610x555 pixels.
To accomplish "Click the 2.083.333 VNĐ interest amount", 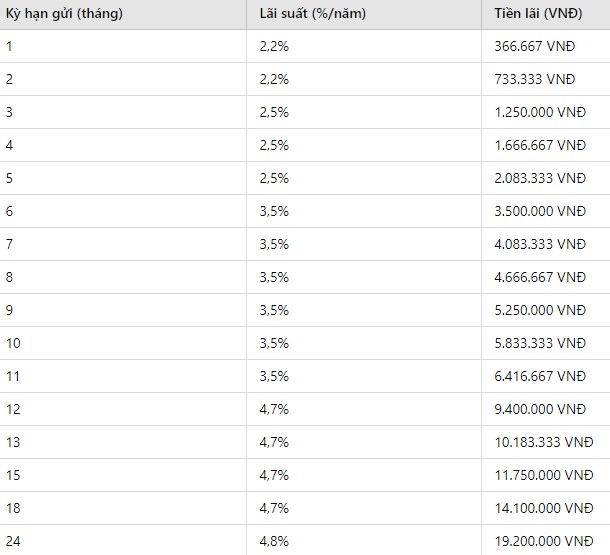I will pyautogui.click(x=540, y=178).
